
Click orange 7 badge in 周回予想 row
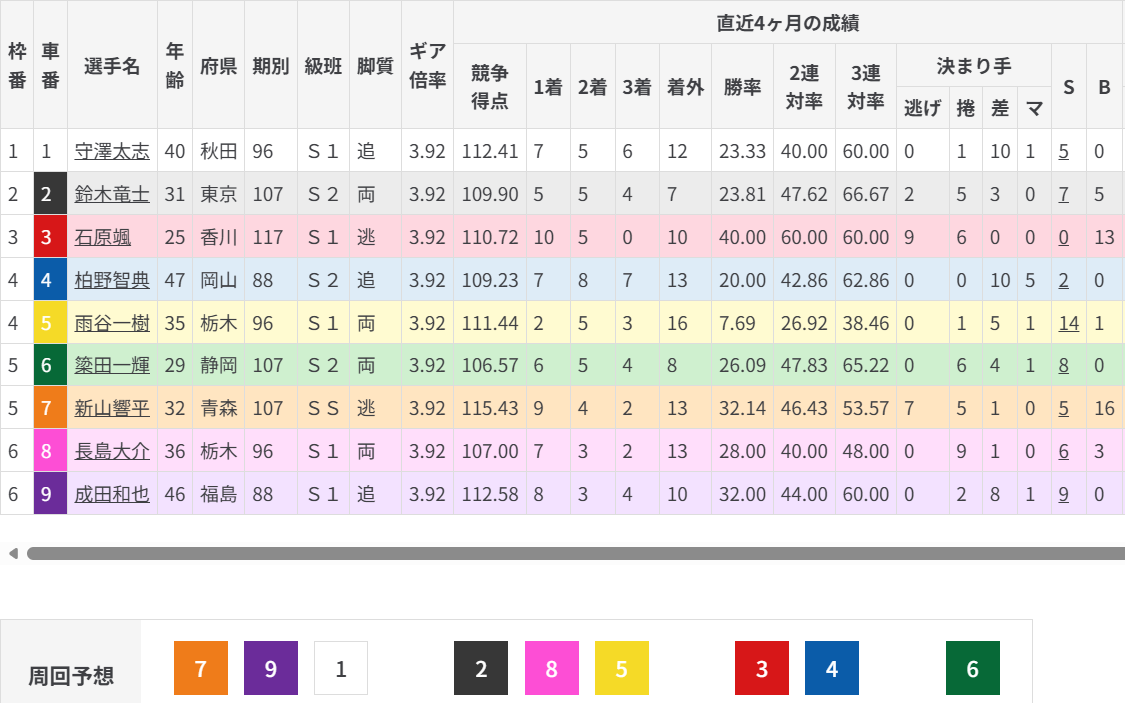tap(200, 668)
